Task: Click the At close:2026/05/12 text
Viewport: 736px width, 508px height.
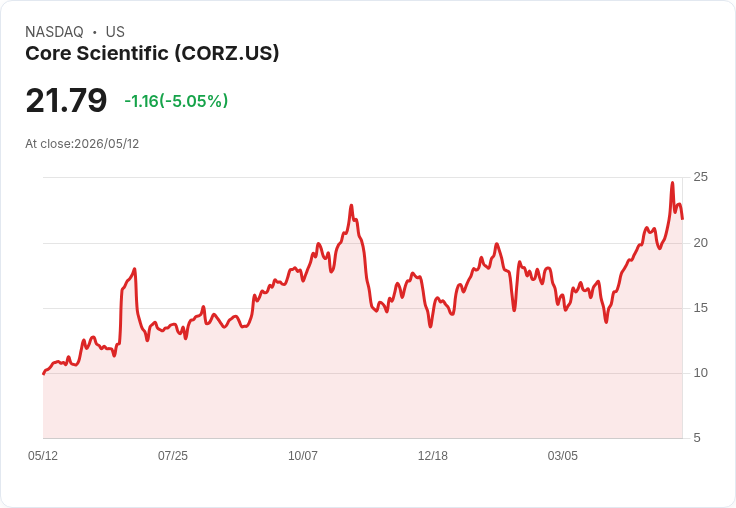Action: tap(82, 144)
